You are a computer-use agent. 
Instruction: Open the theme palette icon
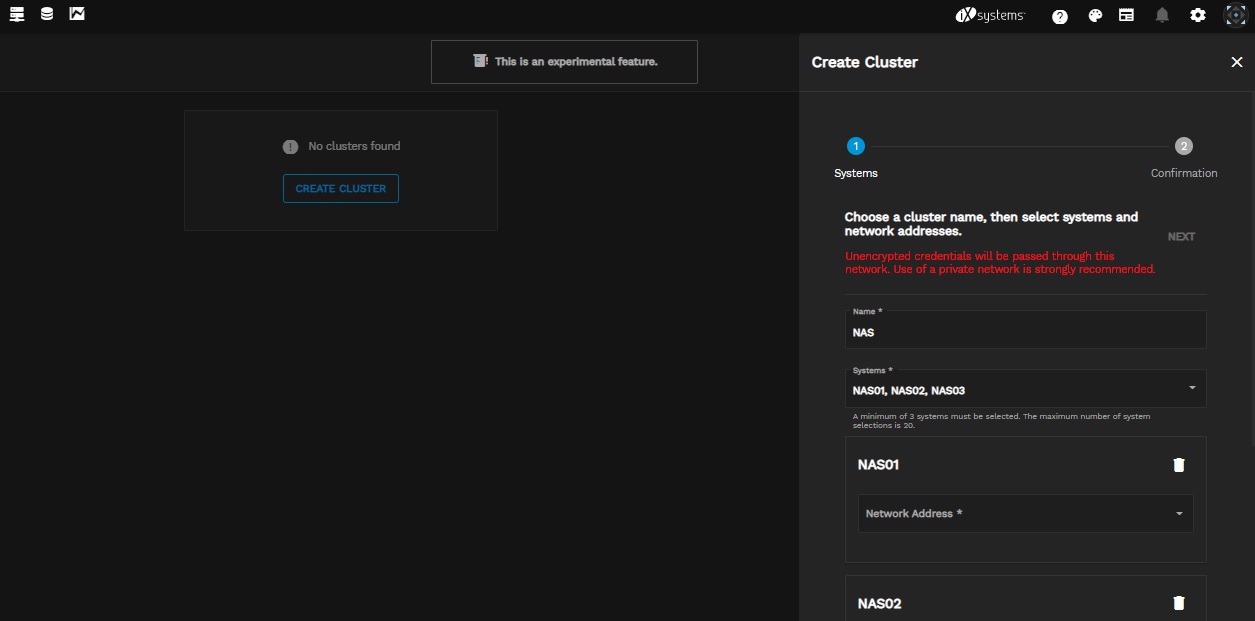click(x=1095, y=16)
